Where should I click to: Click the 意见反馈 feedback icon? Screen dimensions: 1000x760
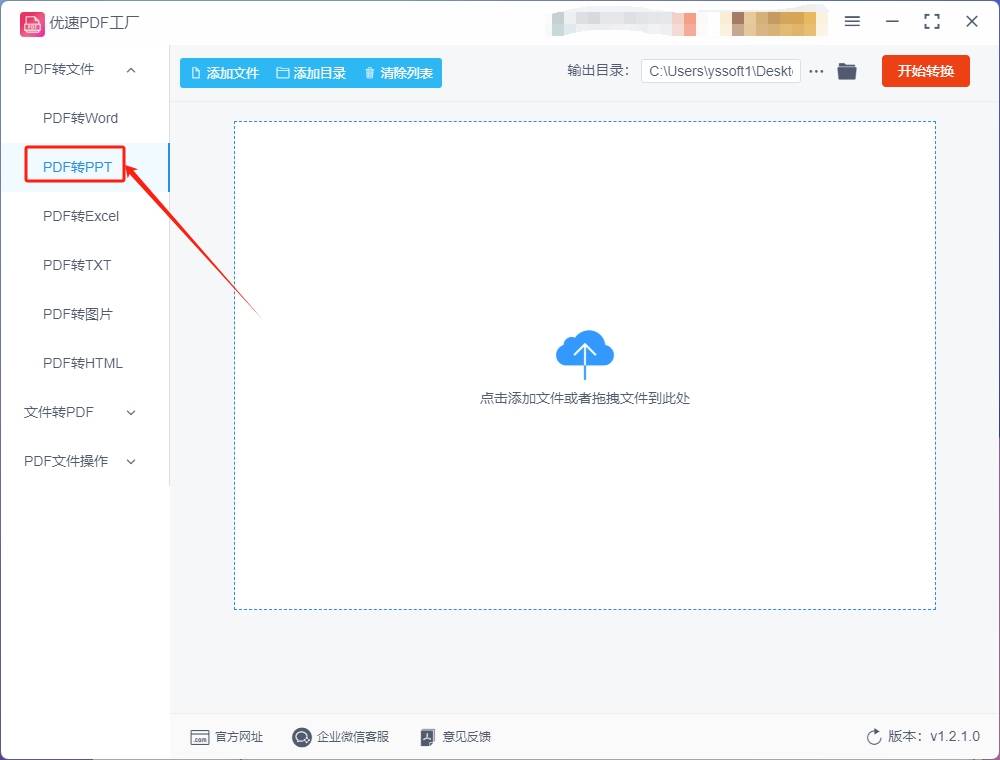click(x=427, y=737)
